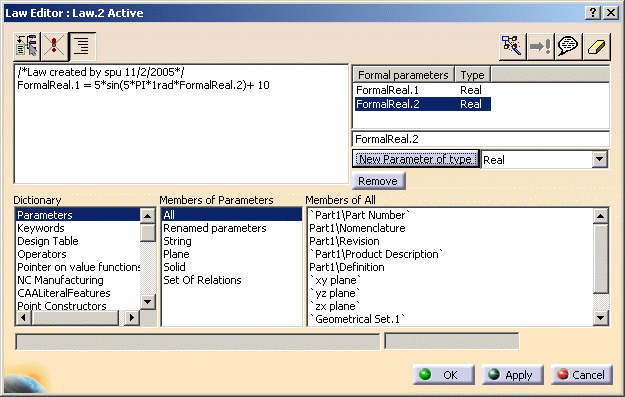Click the OK button

[x=444, y=375]
